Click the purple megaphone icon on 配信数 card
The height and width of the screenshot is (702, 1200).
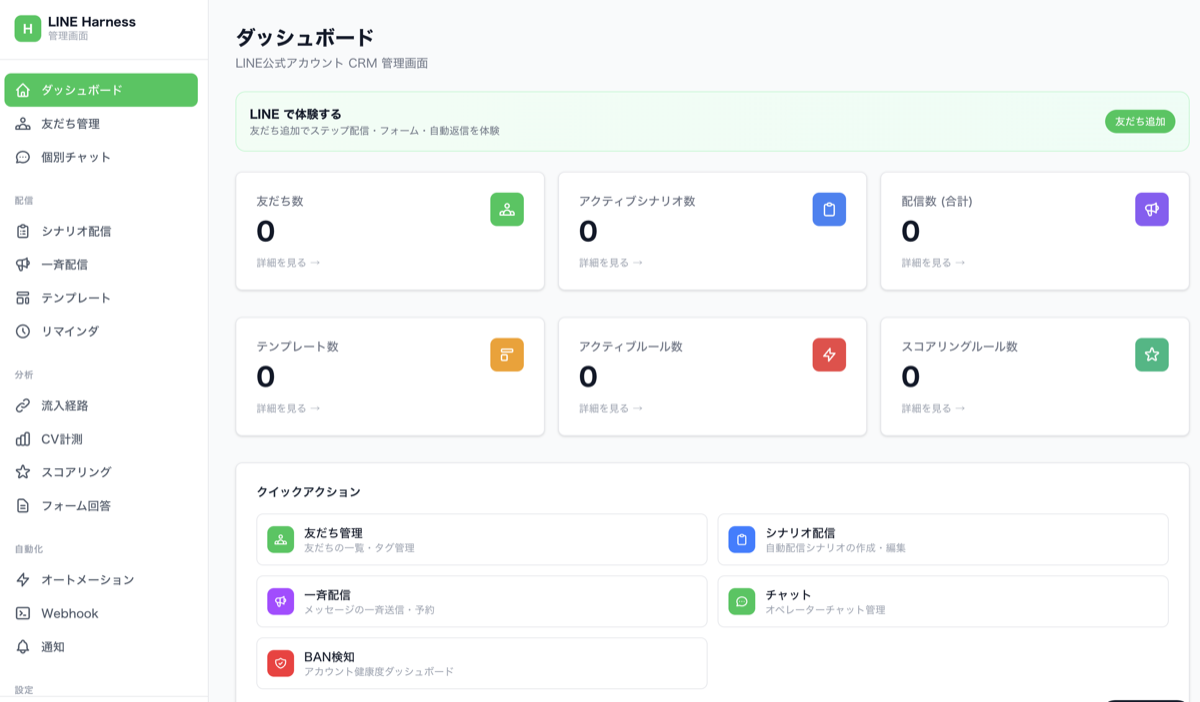[x=1152, y=209]
